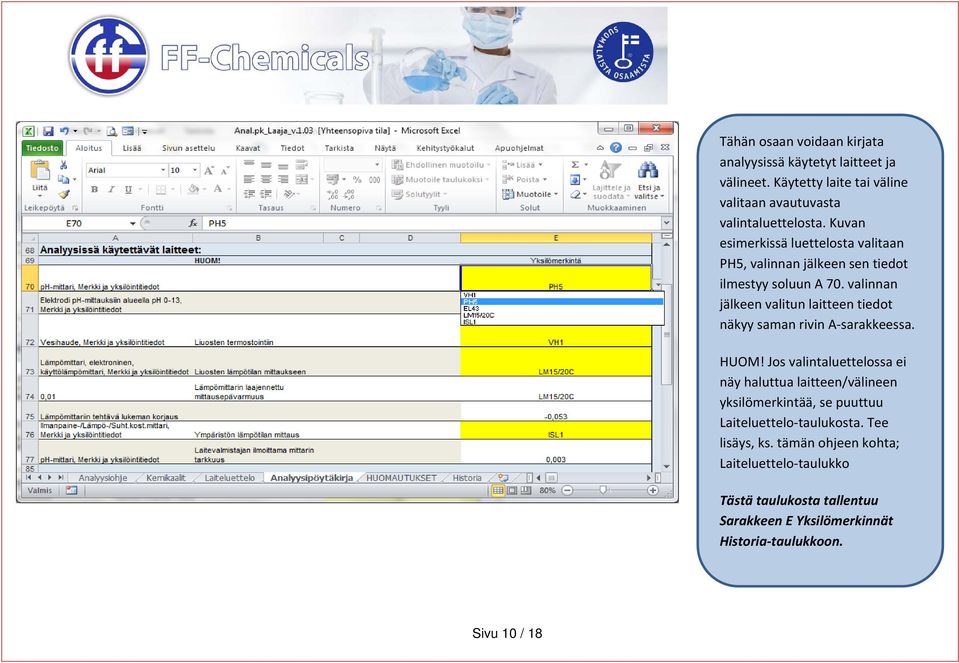Align text right in Tasaus group

point(283,180)
